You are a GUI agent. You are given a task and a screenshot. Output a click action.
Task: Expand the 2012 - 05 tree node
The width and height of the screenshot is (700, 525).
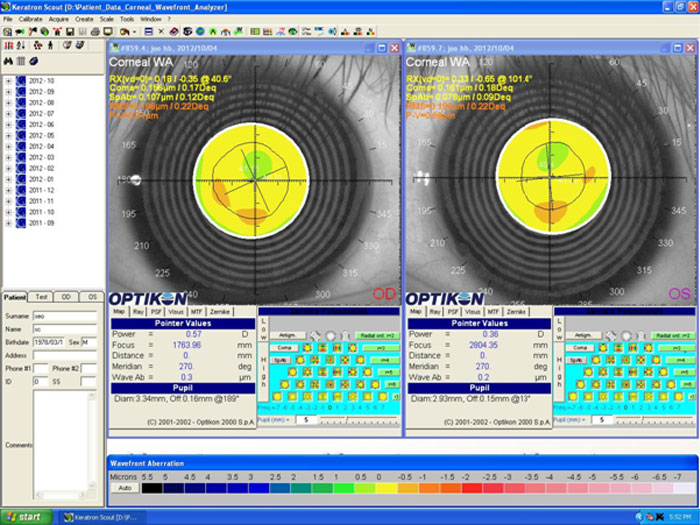(x=8, y=136)
